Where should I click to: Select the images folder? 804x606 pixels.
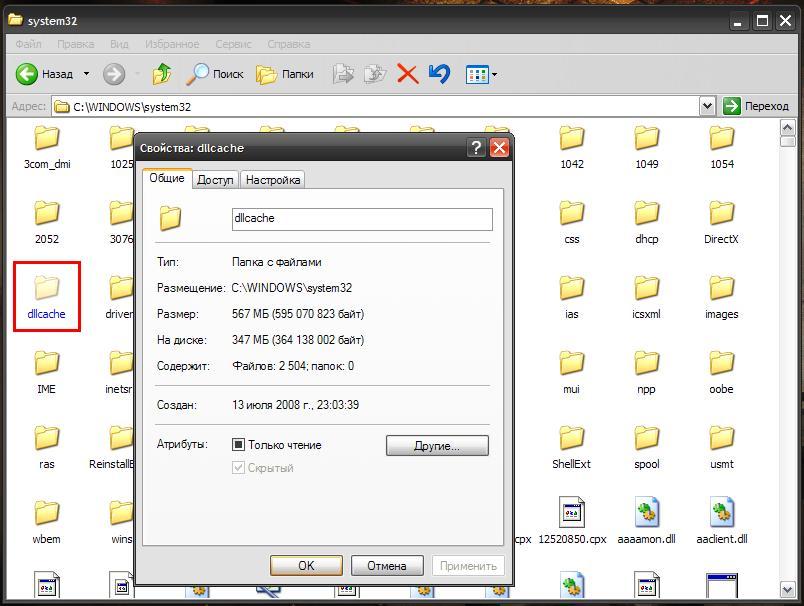[722, 297]
